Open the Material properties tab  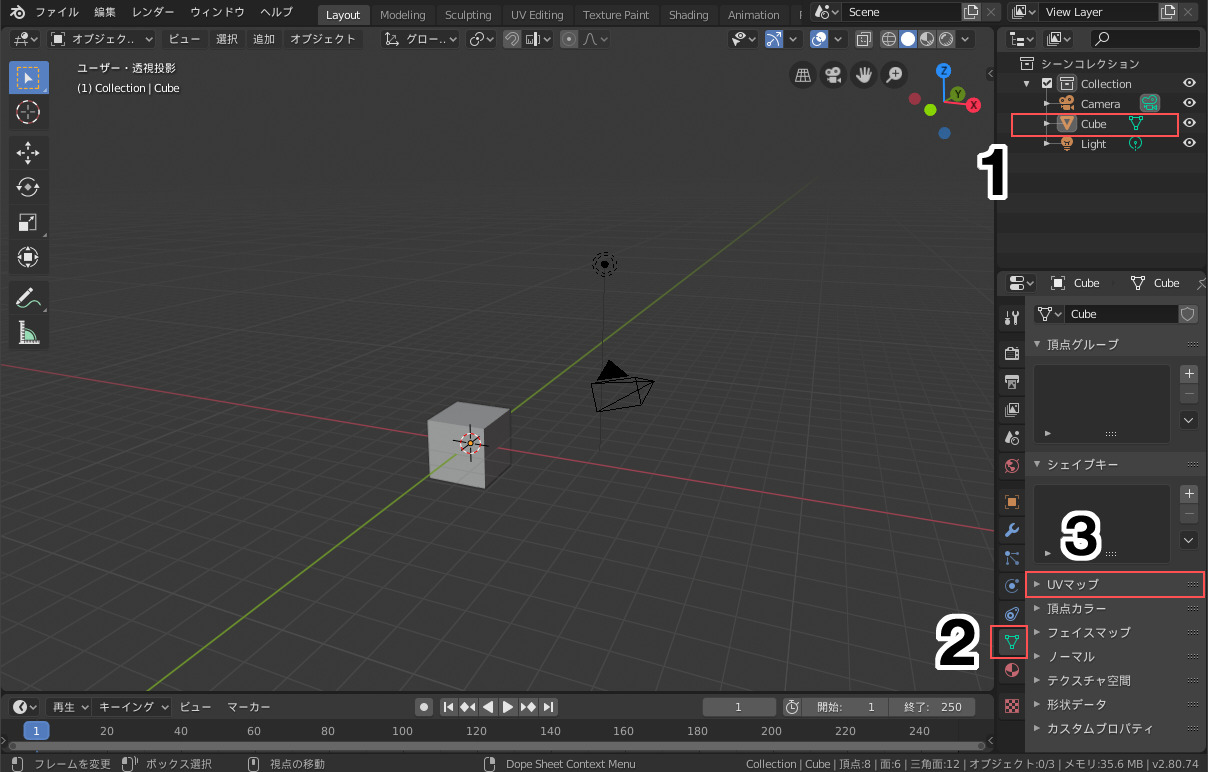click(x=1011, y=669)
